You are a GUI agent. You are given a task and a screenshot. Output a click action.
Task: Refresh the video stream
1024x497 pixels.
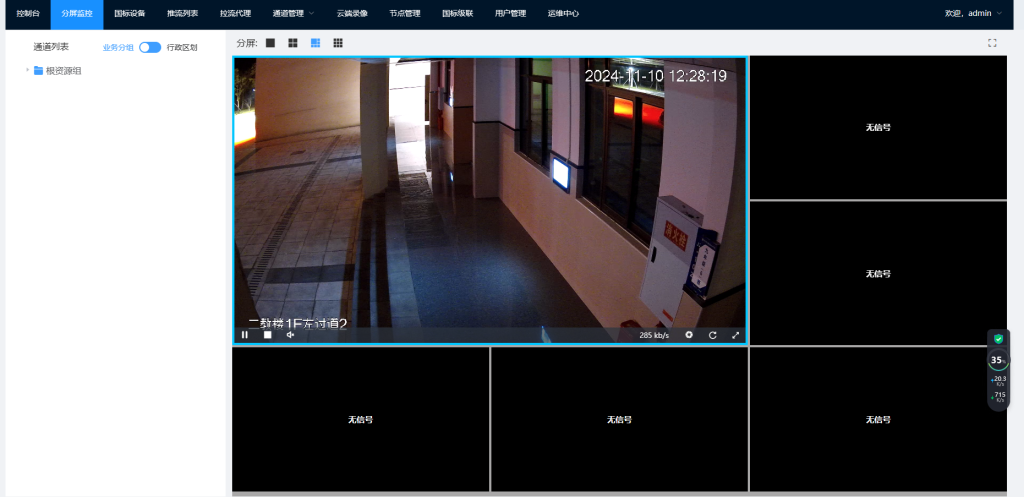click(713, 335)
